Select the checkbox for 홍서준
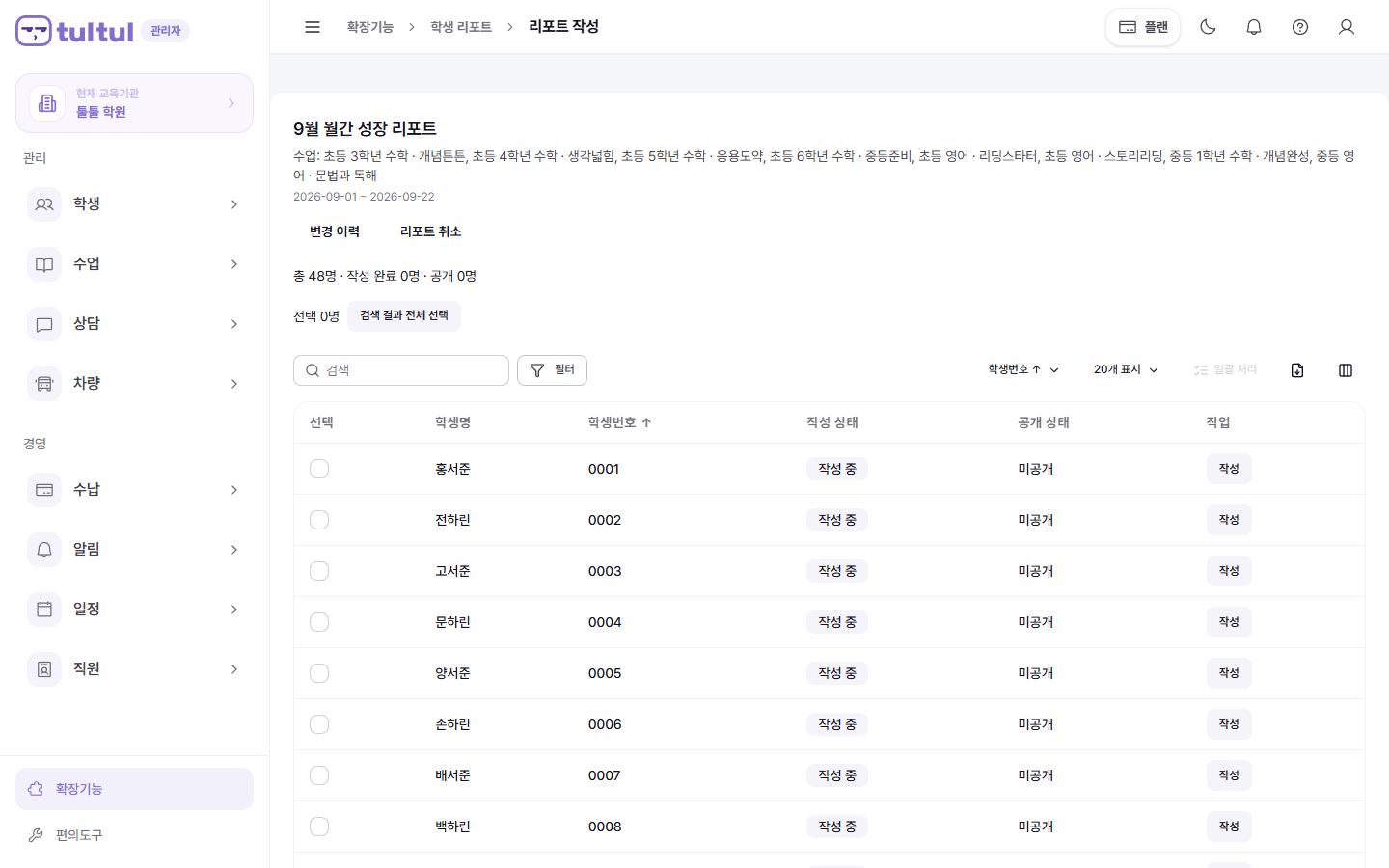1389x868 pixels. [x=319, y=469]
